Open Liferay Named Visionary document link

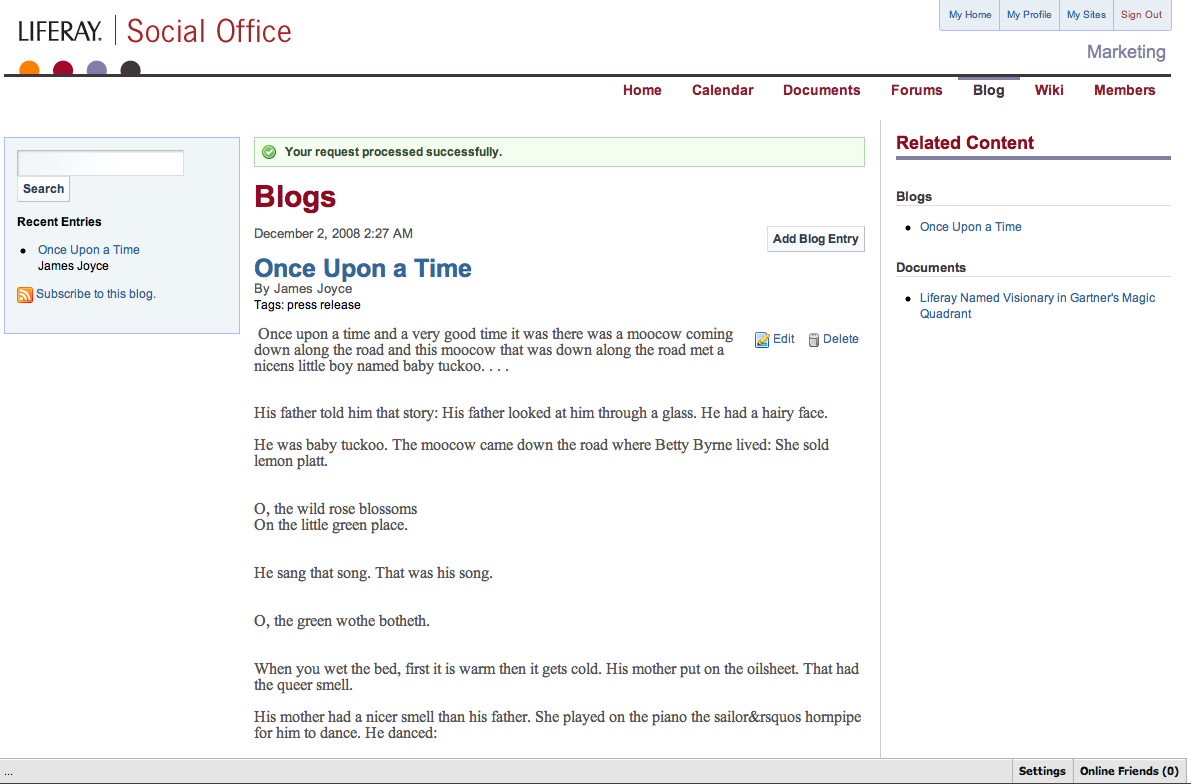[x=1037, y=305]
